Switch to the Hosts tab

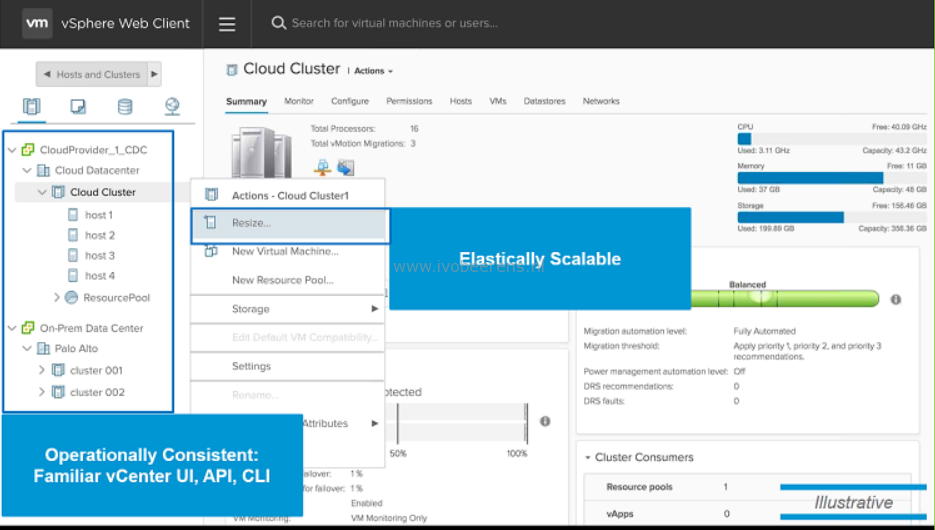click(460, 101)
